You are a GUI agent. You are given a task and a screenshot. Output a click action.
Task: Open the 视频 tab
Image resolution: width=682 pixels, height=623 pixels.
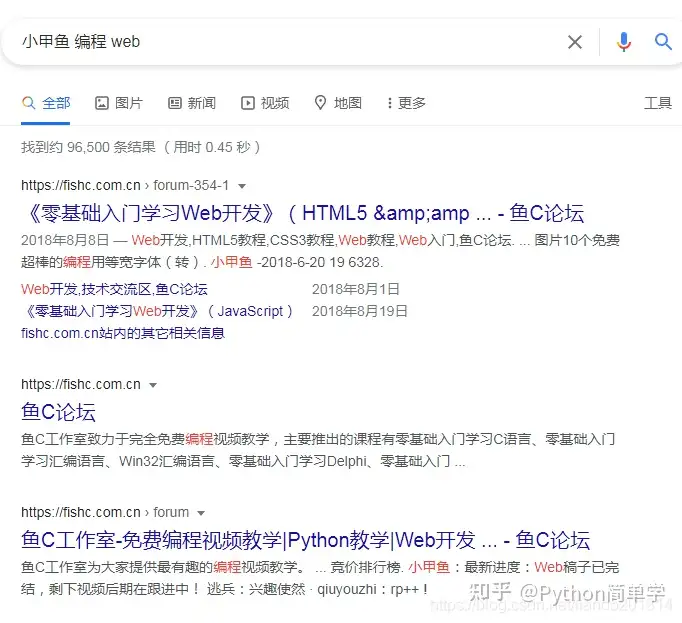(x=265, y=103)
